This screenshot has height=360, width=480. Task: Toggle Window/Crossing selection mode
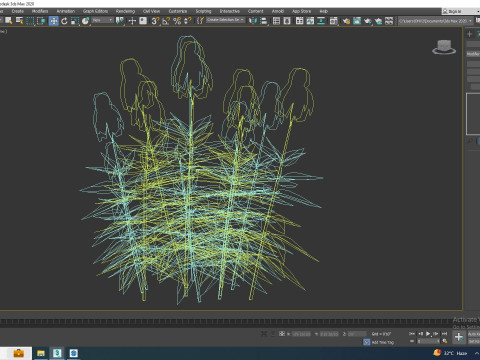pos(41,21)
